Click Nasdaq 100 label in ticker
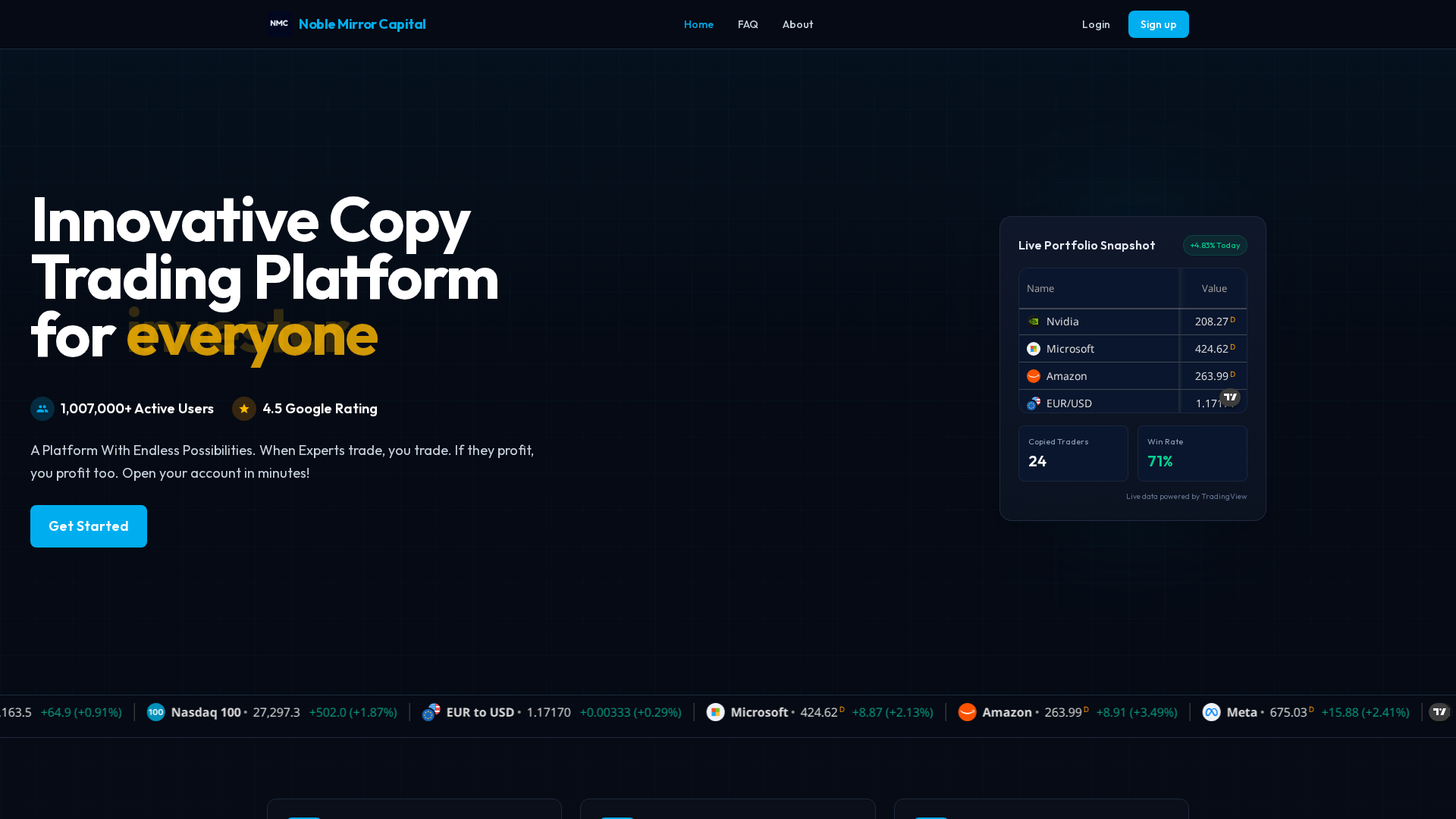This screenshot has width=1456, height=819. point(206,712)
